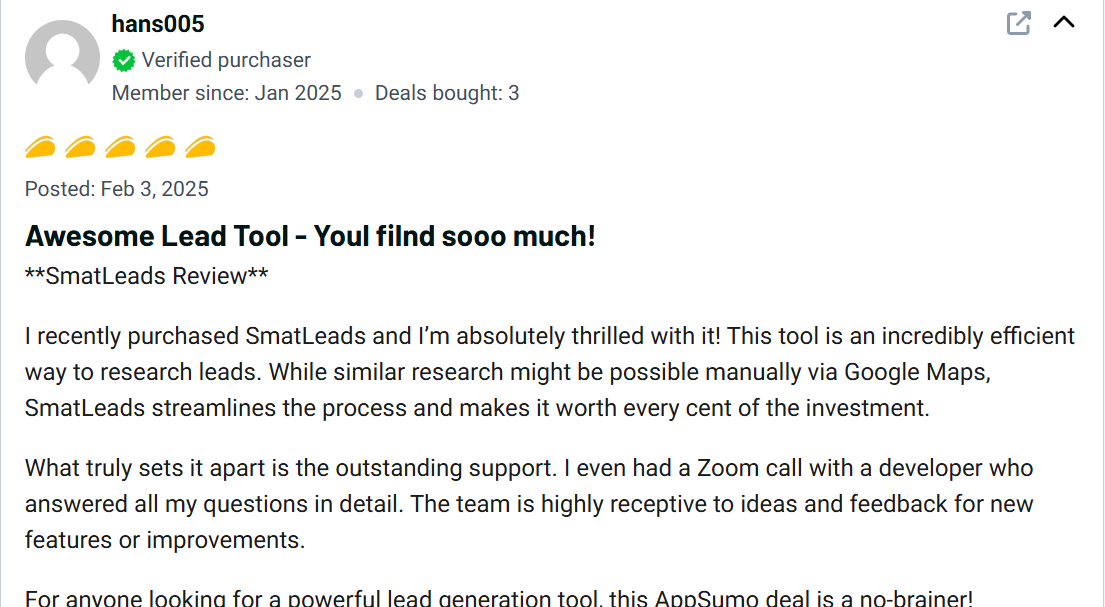Click the third taco rating icon
This screenshot has height=607, width=1105.
[x=120, y=148]
